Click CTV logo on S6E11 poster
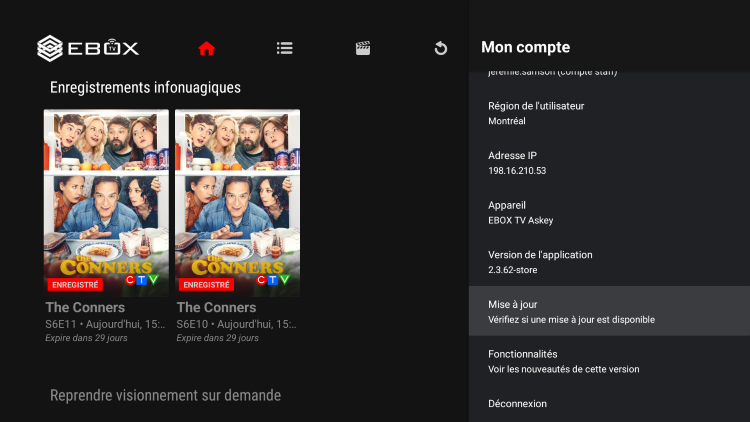This screenshot has width=750, height=422. click(x=142, y=279)
